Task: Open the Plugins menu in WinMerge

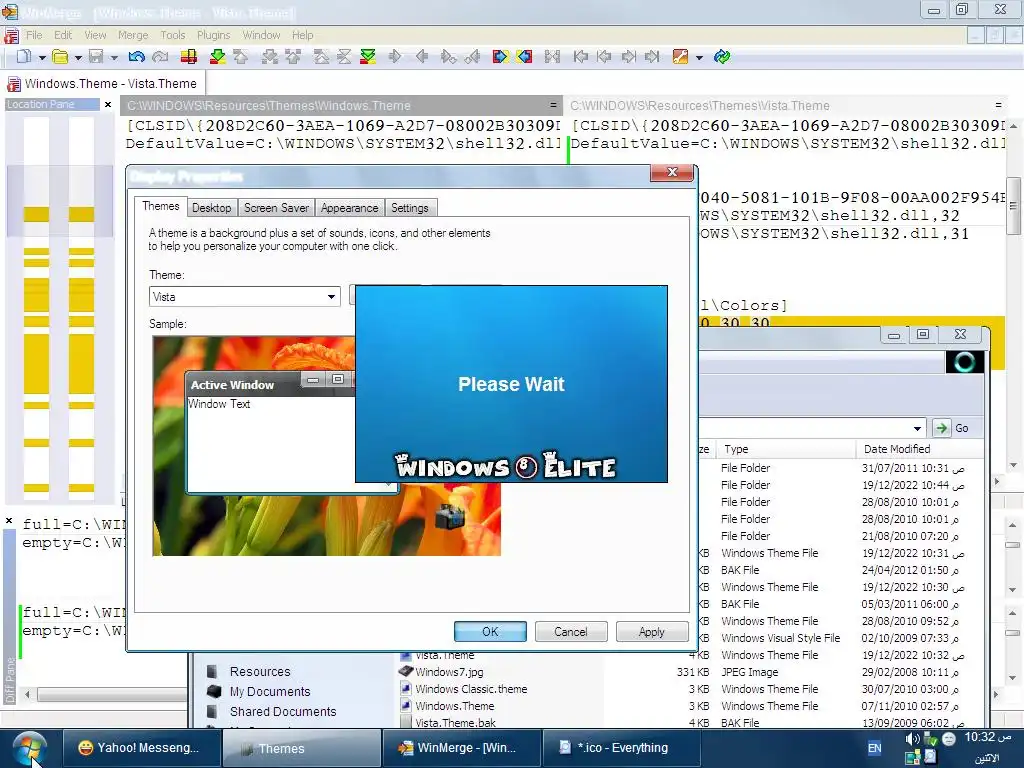Action: pos(214,35)
